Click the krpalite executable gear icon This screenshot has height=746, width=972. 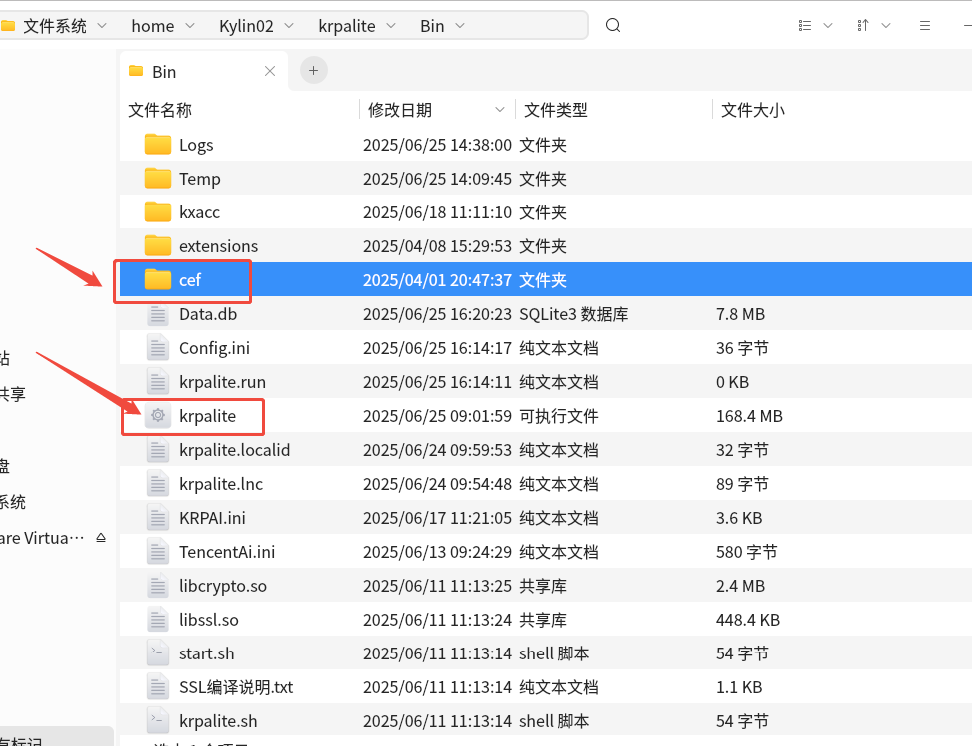click(x=157, y=415)
